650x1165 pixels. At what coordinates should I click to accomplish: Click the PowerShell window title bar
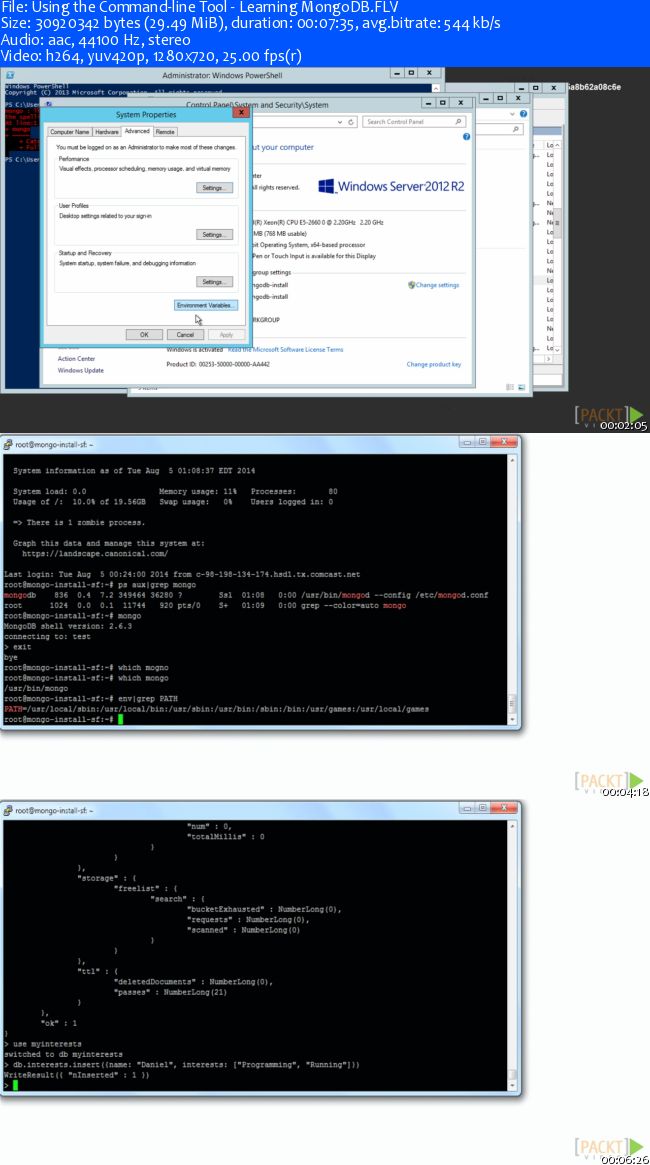pyautogui.click(x=222, y=75)
